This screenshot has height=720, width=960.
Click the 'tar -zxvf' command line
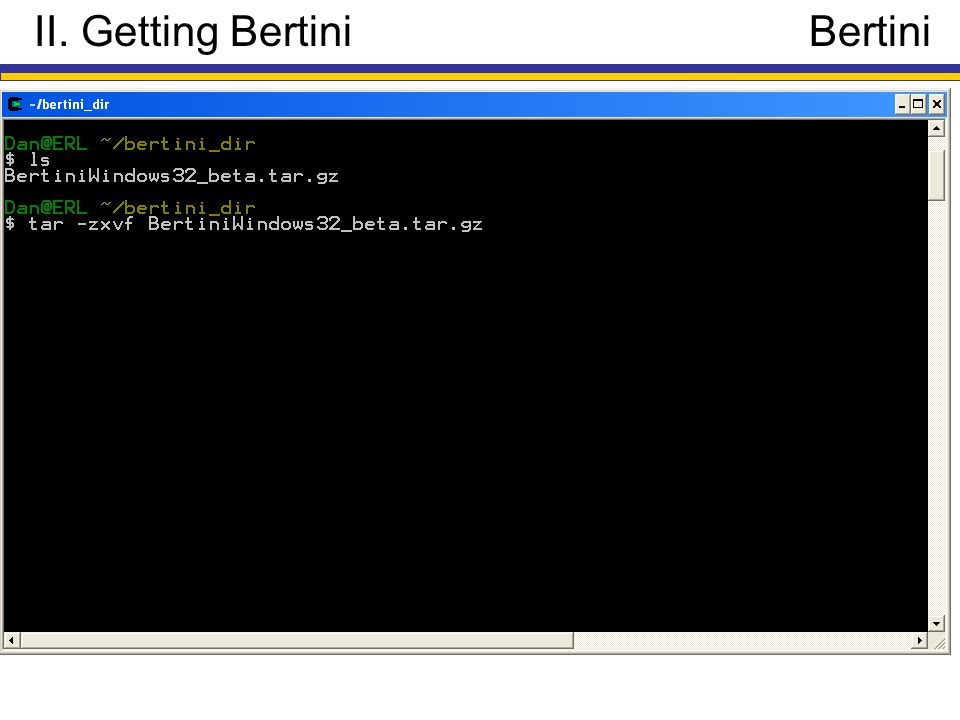[x=244, y=224]
